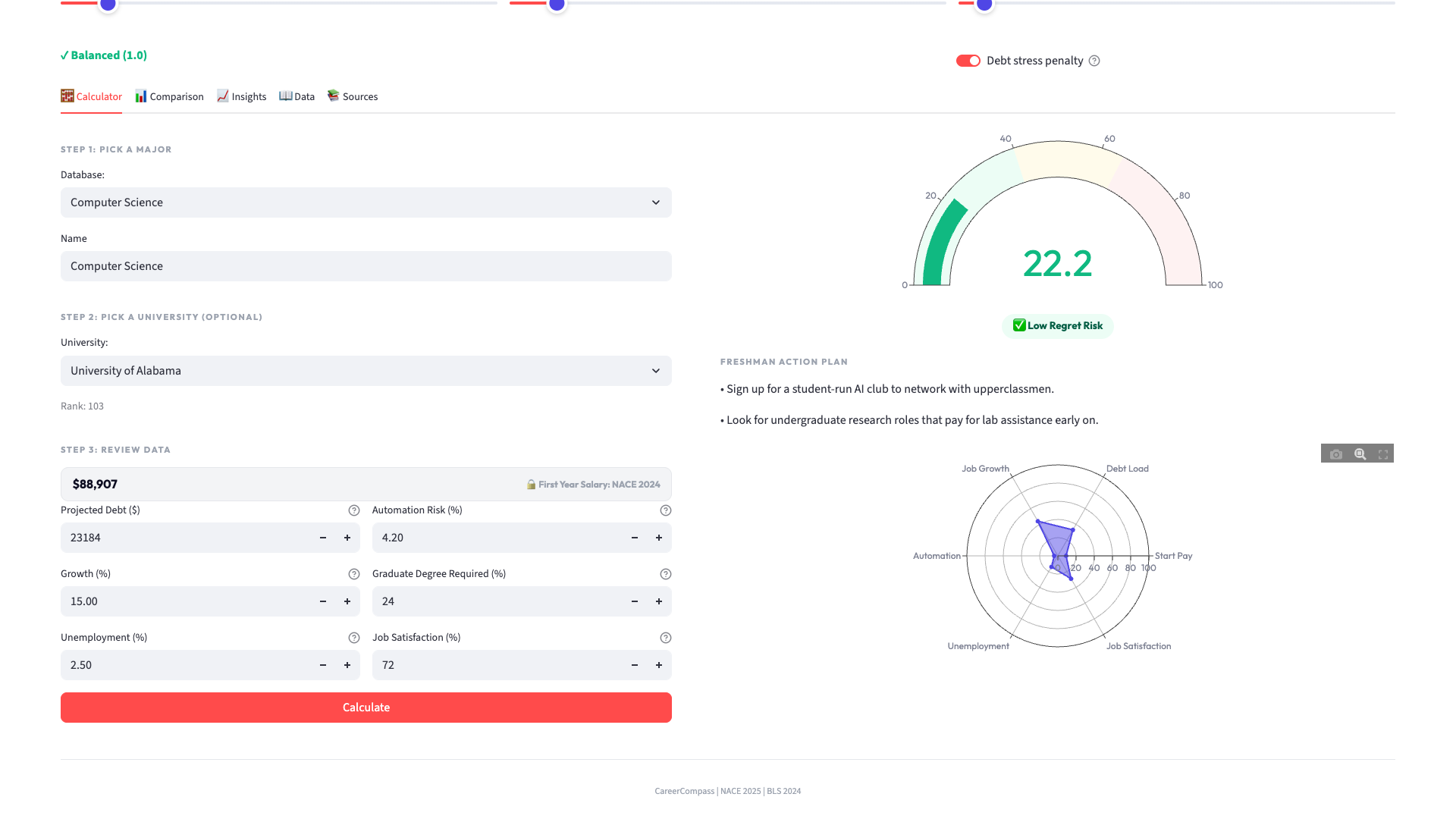Viewport: 1456px width, 819px height.
Task: Download radar chart as PNG camera icon
Action: 1336,454
